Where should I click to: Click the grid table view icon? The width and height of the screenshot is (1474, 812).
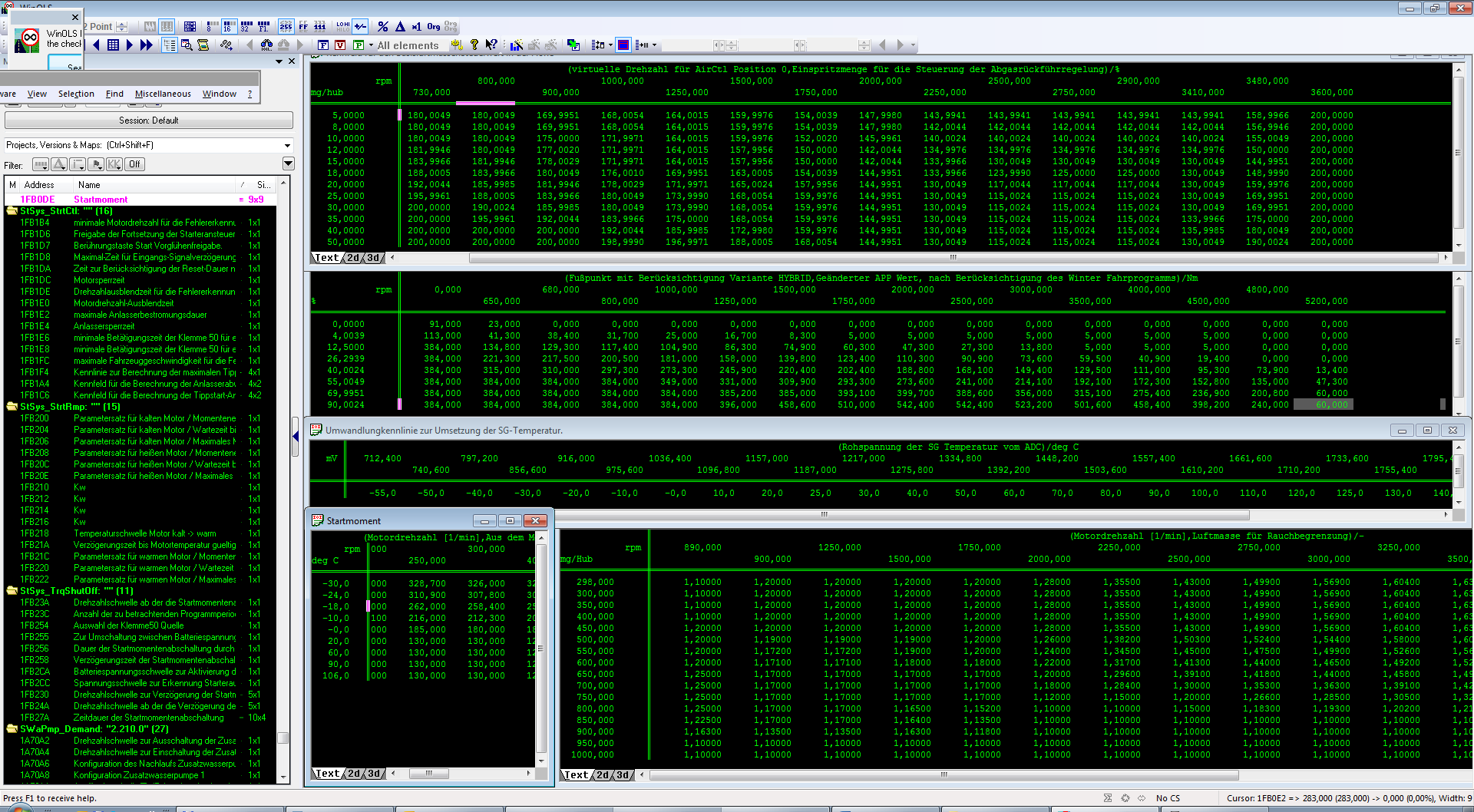[x=113, y=45]
